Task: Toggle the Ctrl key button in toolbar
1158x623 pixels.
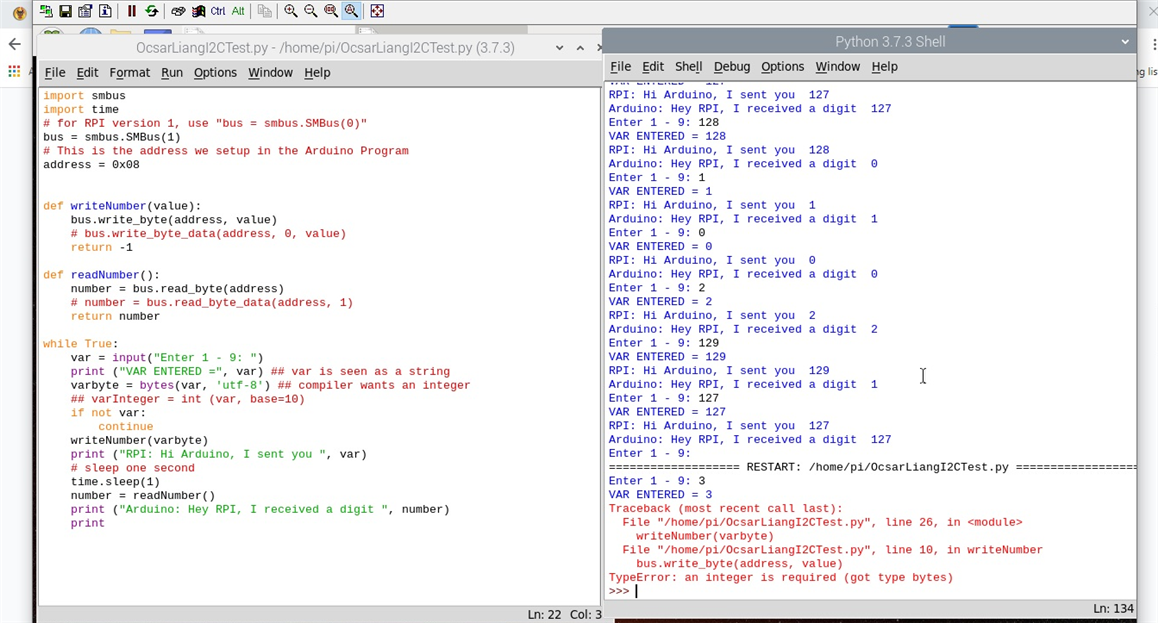Action: [217, 11]
